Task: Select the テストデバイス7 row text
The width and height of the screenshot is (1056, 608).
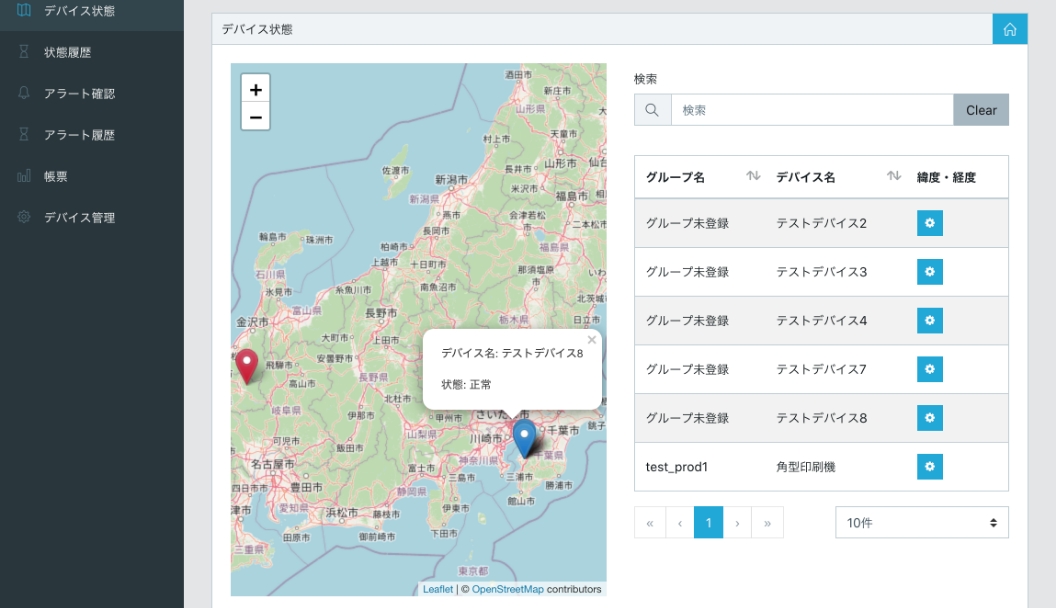Action: pos(821,370)
